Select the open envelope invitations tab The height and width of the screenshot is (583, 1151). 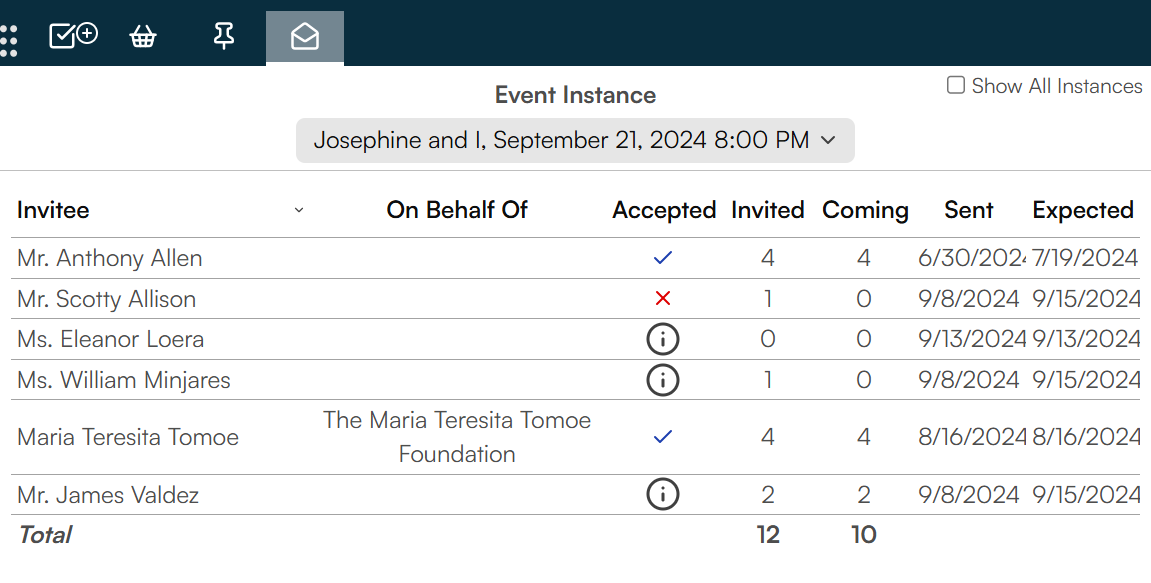click(305, 37)
